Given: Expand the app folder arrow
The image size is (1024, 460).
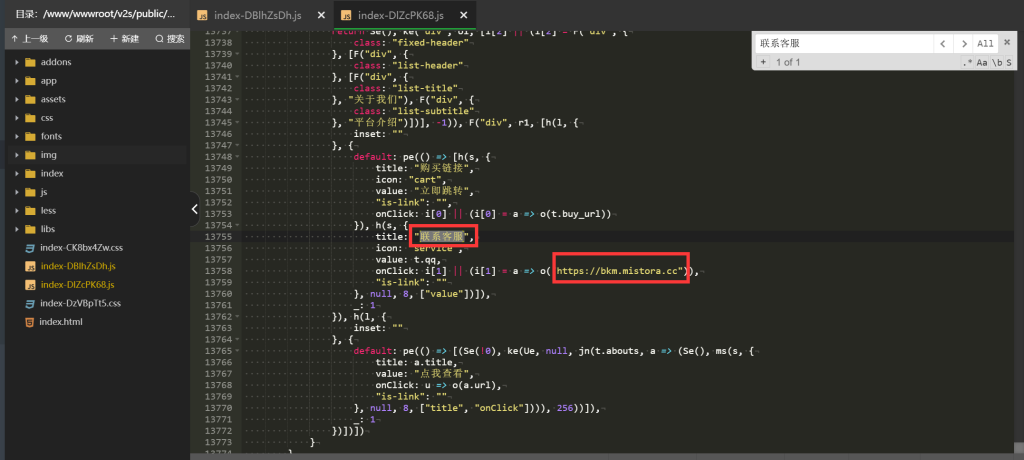Looking at the screenshot, I should point(16,81).
